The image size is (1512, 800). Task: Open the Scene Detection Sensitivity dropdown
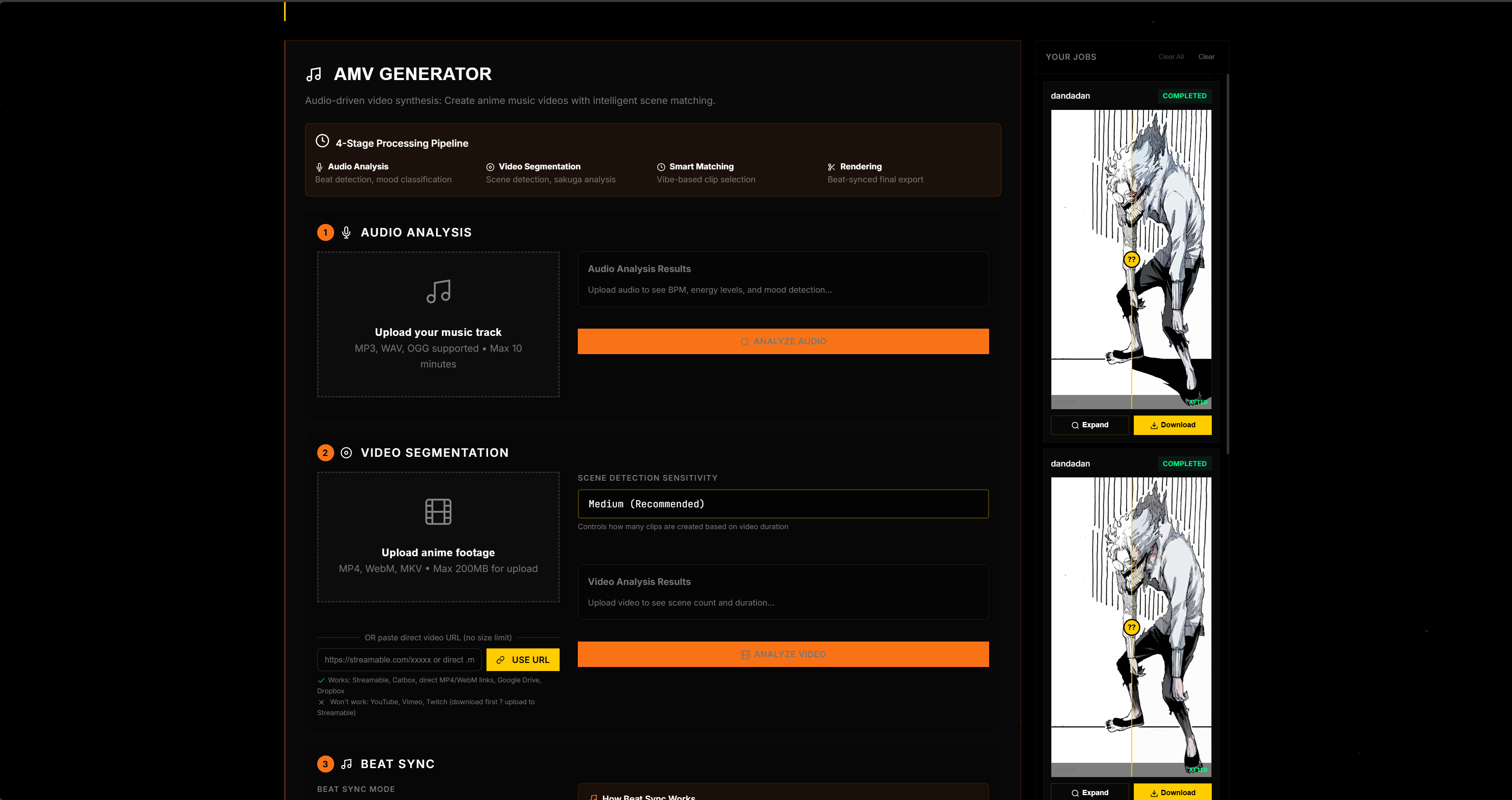[x=783, y=504]
